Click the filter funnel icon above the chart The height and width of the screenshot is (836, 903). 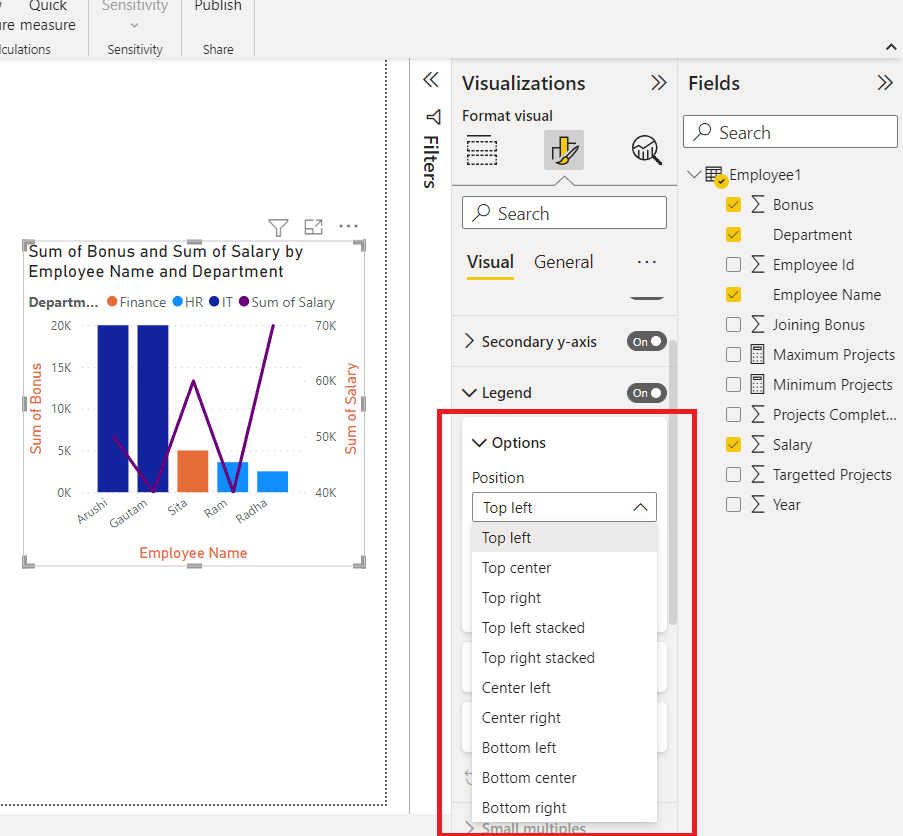(x=278, y=227)
